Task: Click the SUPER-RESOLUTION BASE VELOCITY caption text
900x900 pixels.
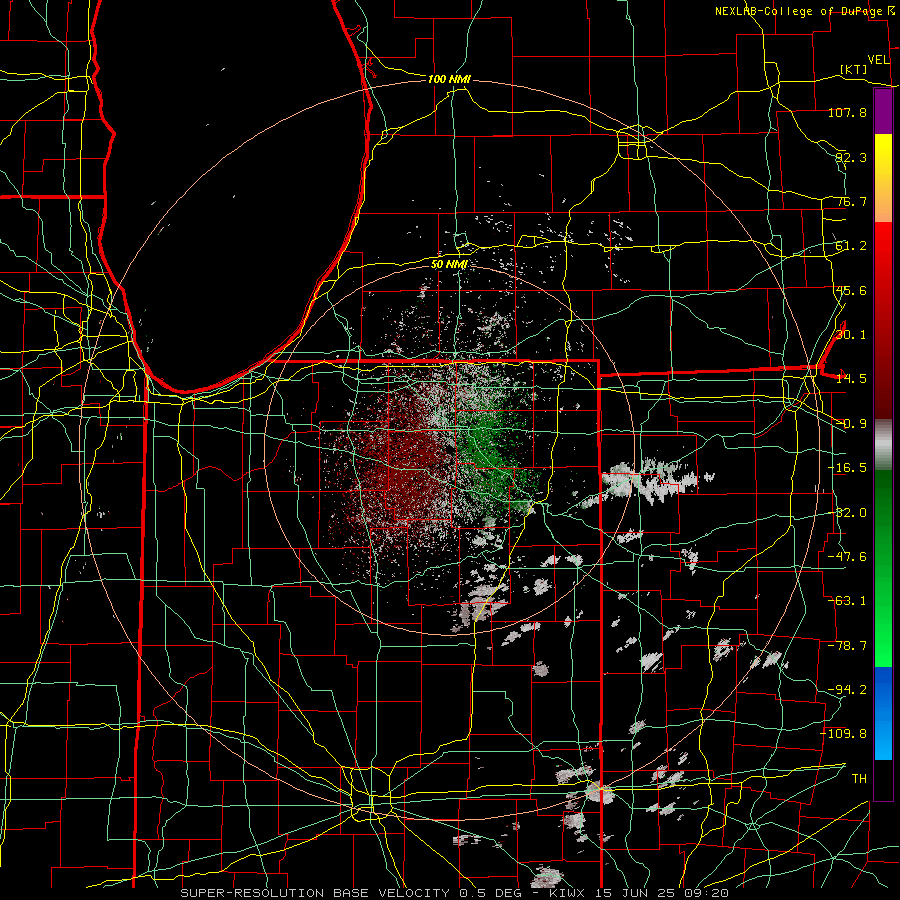Action: (315, 893)
